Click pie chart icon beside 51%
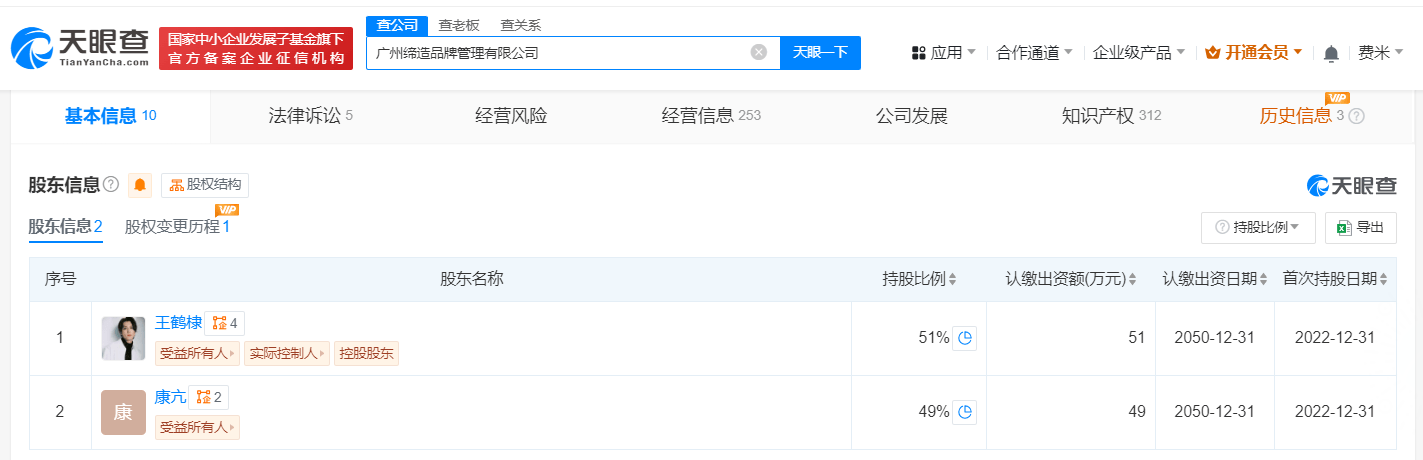1423x460 pixels. [964, 338]
